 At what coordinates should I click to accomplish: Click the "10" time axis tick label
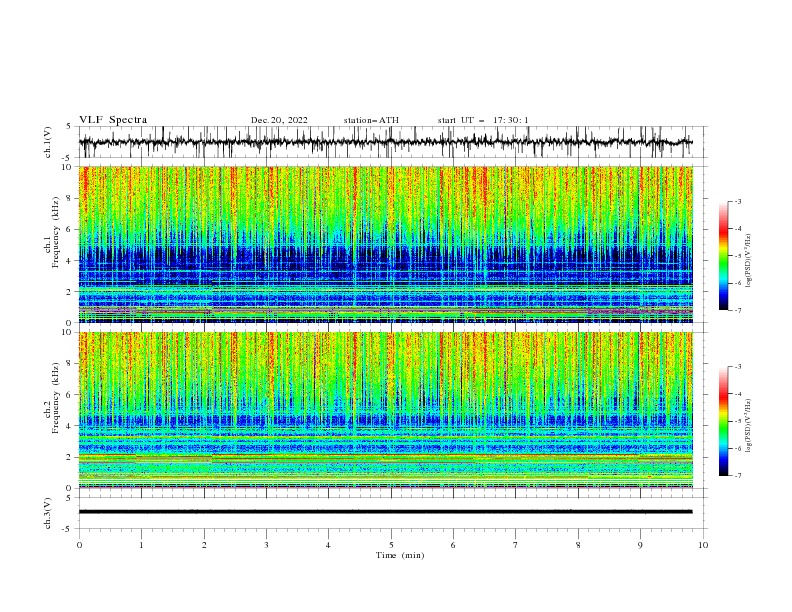tap(703, 545)
